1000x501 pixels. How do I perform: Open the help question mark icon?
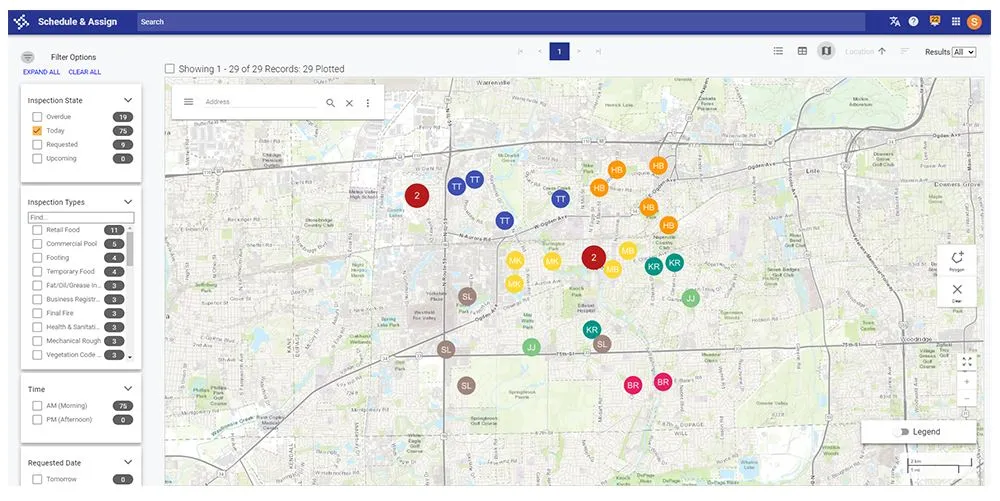(x=913, y=22)
